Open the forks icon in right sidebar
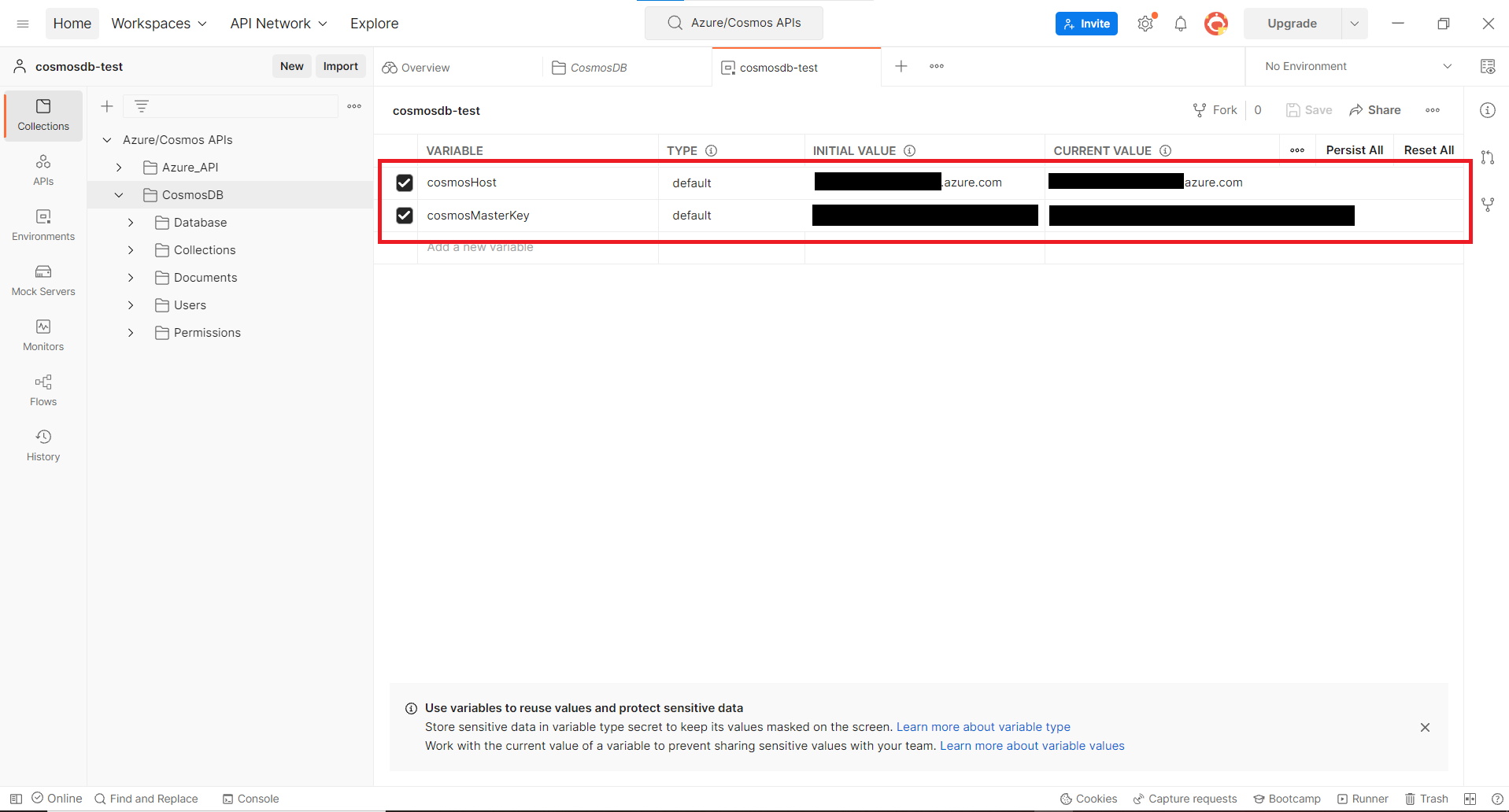1509x812 pixels. coord(1488,205)
